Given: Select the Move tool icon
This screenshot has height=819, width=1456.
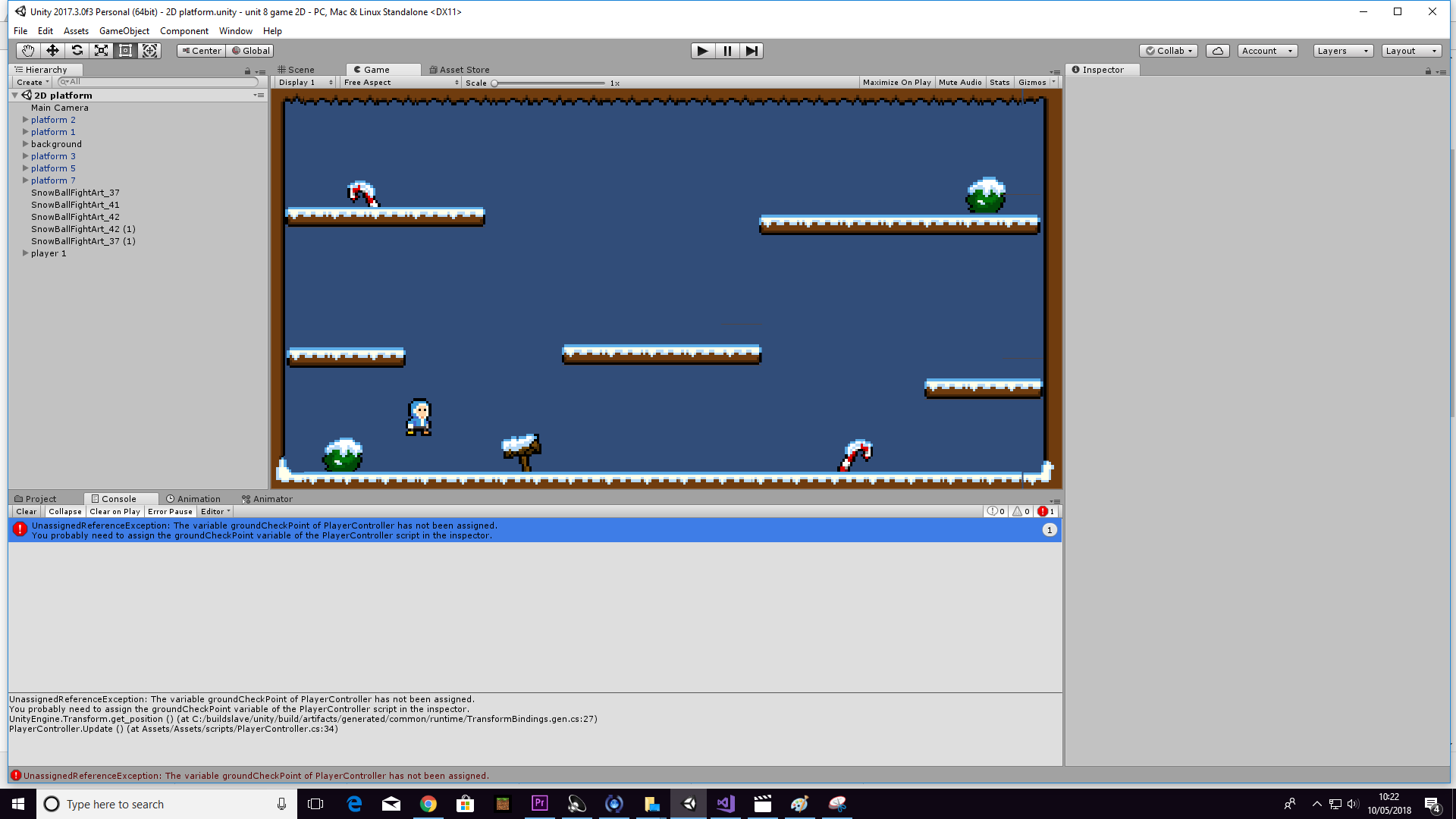Looking at the screenshot, I should (x=52, y=51).
